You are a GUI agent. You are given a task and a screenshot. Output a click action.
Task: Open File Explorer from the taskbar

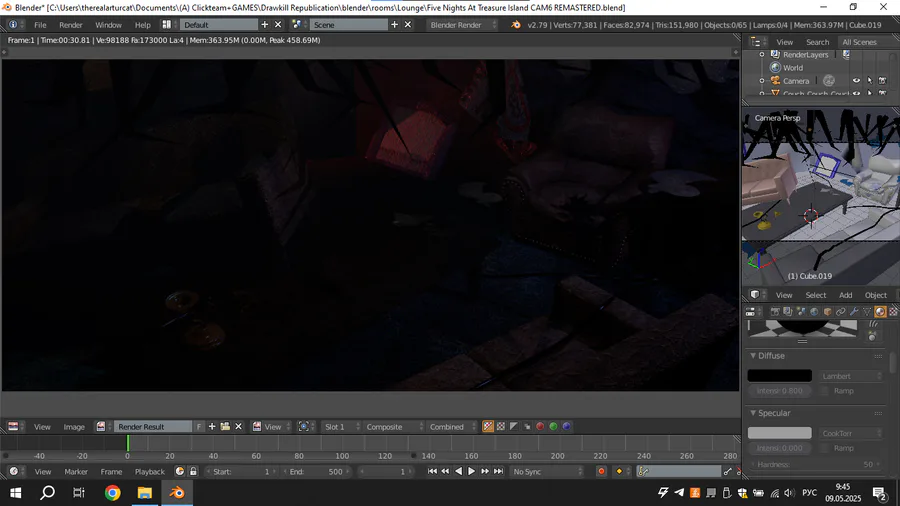pos(145,493)
